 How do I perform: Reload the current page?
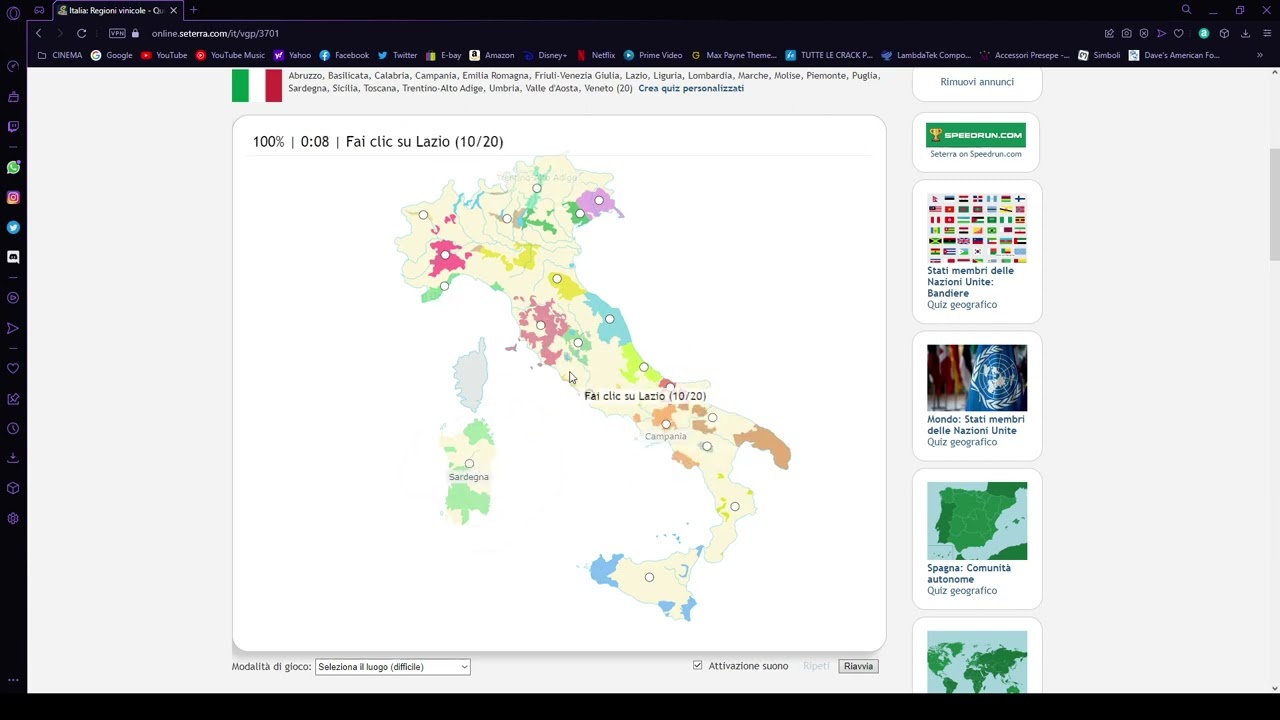click(81, 33)
